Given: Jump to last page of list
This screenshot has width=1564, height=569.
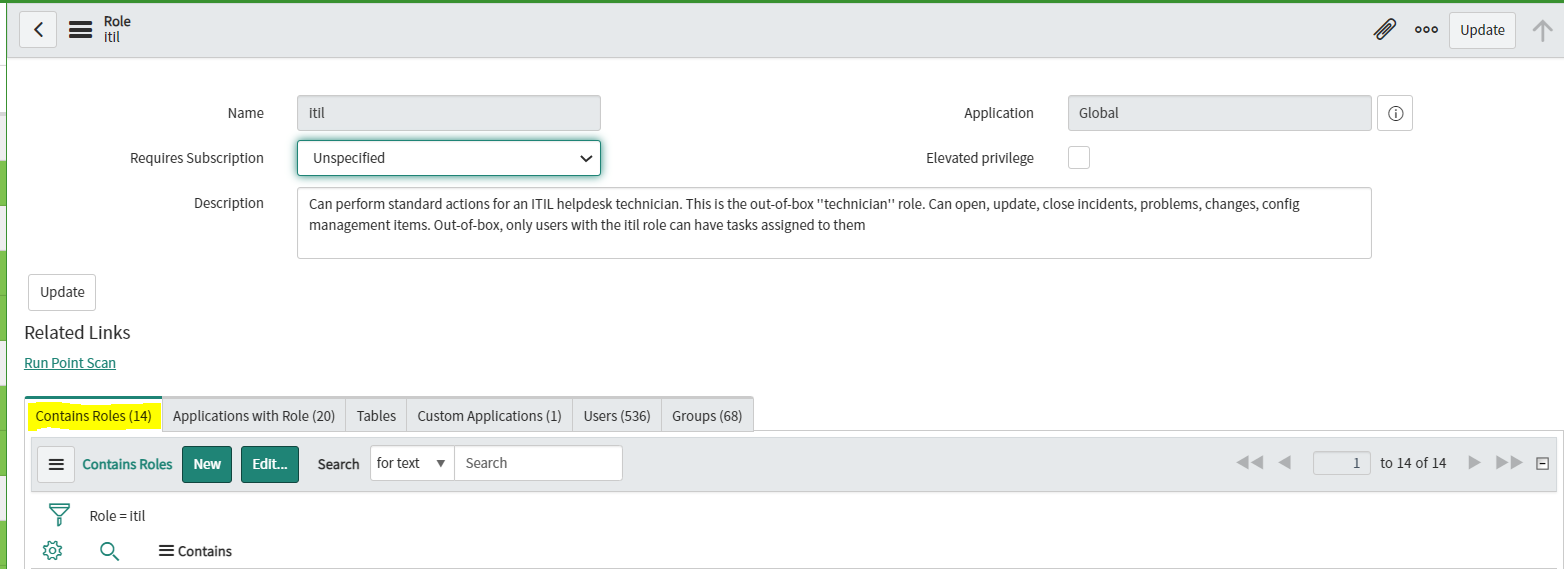Looking at the screenshot, I should [1509, 463].
